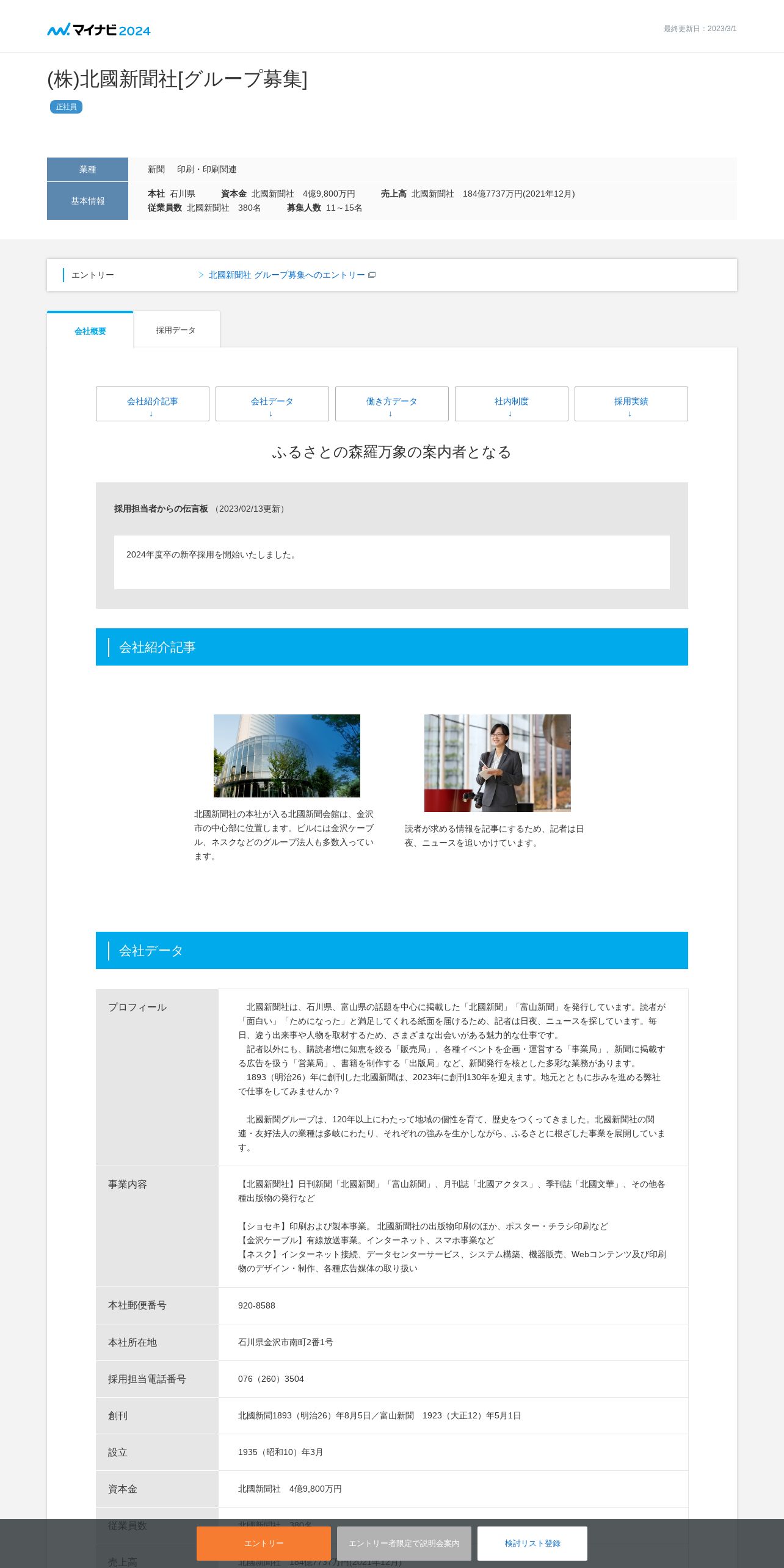Image resolution: width=784 pixels, height=1568 pixels.
Task: Click the 正社員 badge
Action: tap(66, 107)
